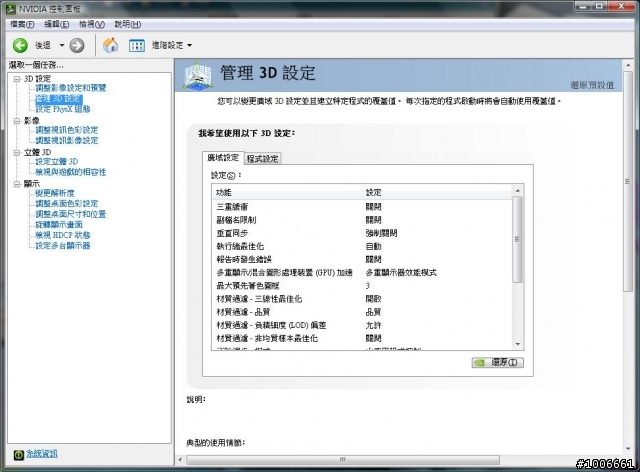Image resolution: width=640 pixels, height=472 pixels.
Task: Switch to the 全域設定 tab
Action: [x=223, y=158]
